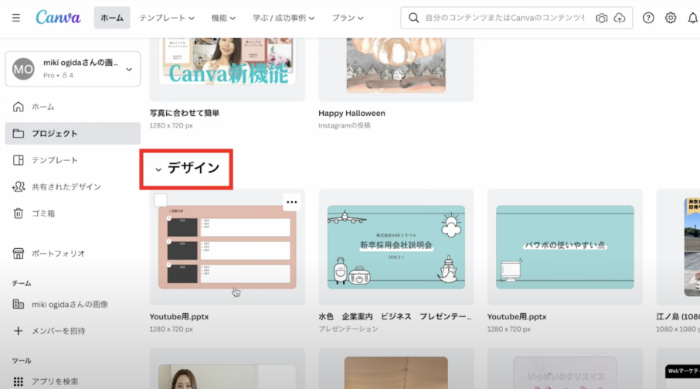Open three-dot menu on Youtube用.pptx card
The image size is (700, 389).
coord(292,202)
